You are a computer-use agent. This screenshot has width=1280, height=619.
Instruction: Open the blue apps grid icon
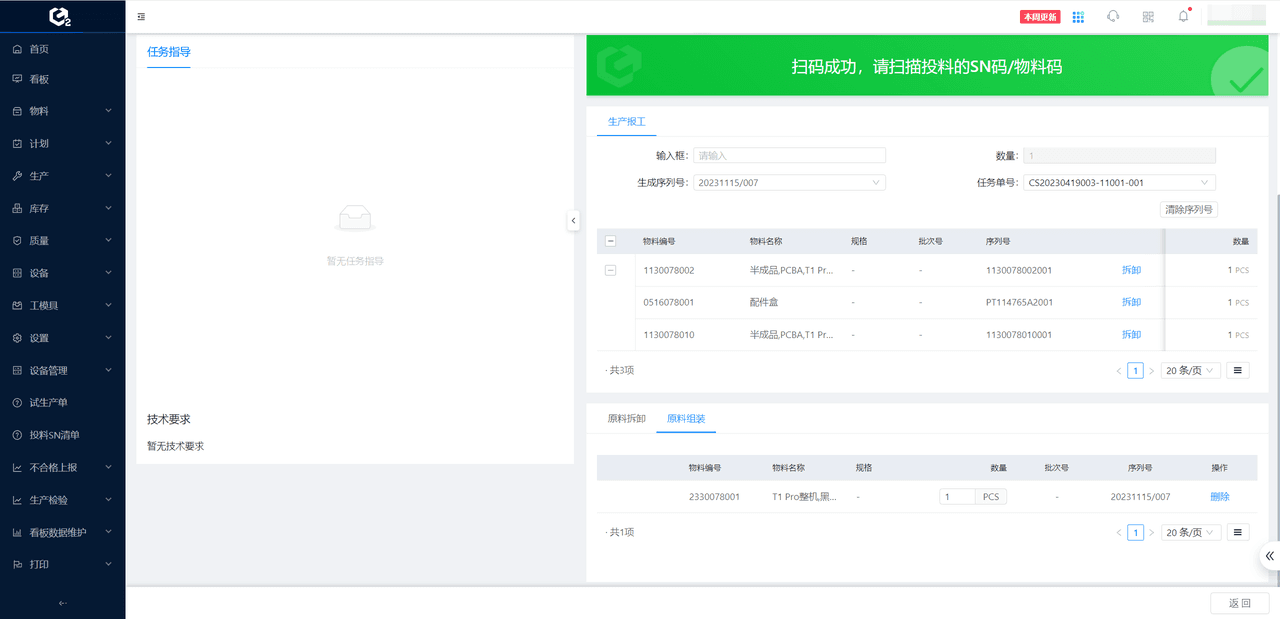pos(1078,17)
